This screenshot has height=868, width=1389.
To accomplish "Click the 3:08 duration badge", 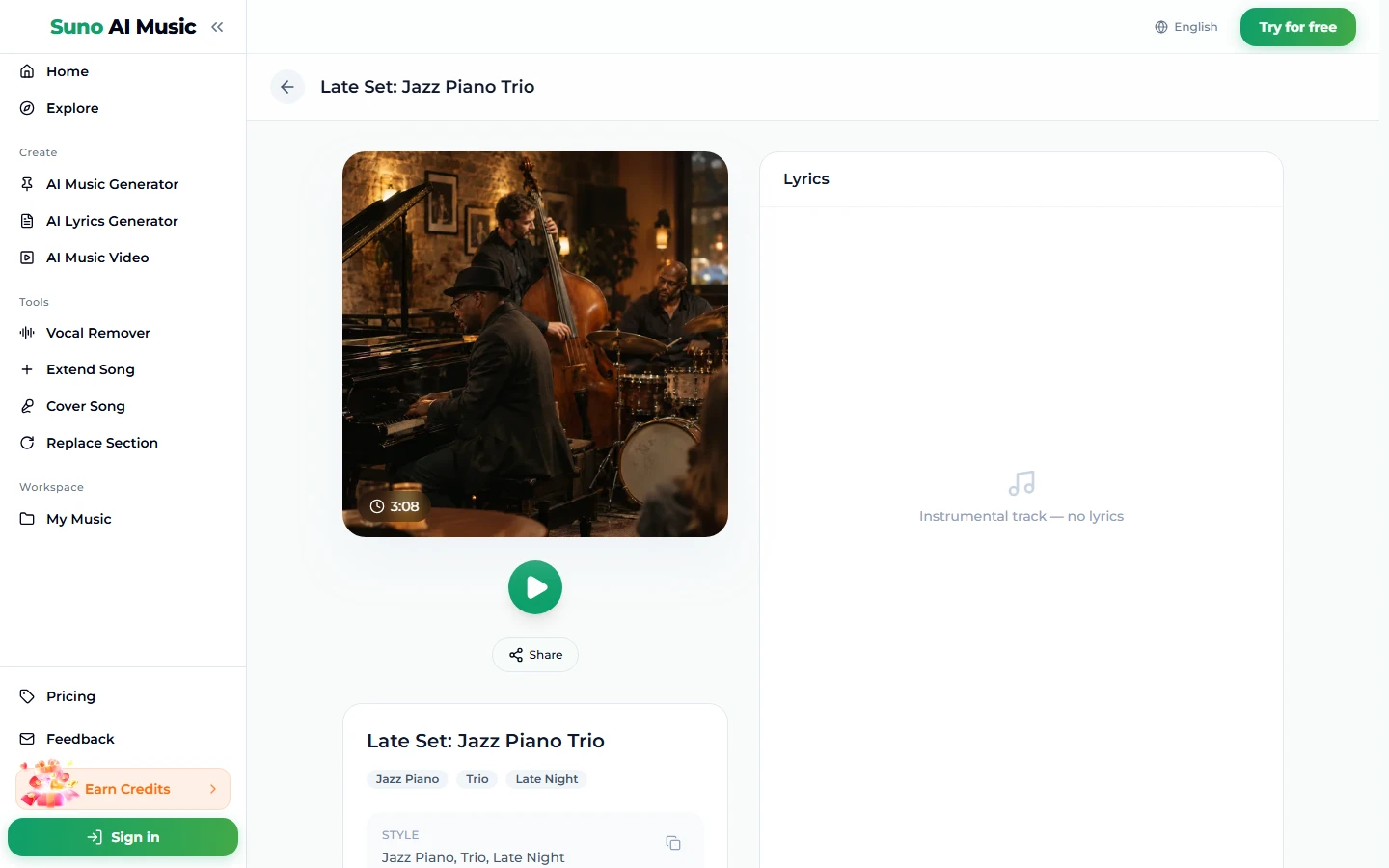I will [395, 506].
